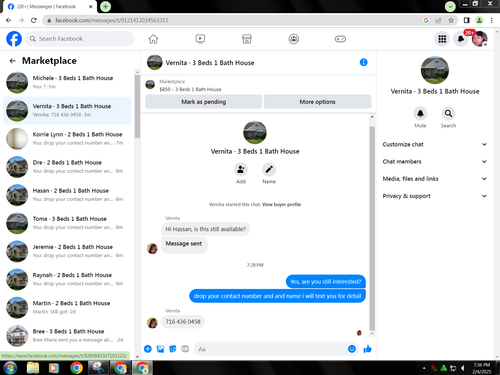Send a thumbs-up like
This screenshot has width=500, height=375.
[x=367, y=349]
